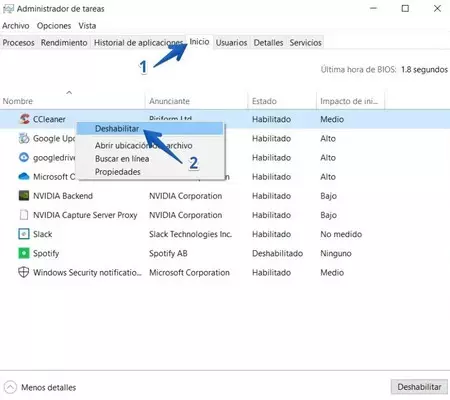Viewport: 450px width, 400px height.
Task: Click the Menos detalles link
Action: 49,387
